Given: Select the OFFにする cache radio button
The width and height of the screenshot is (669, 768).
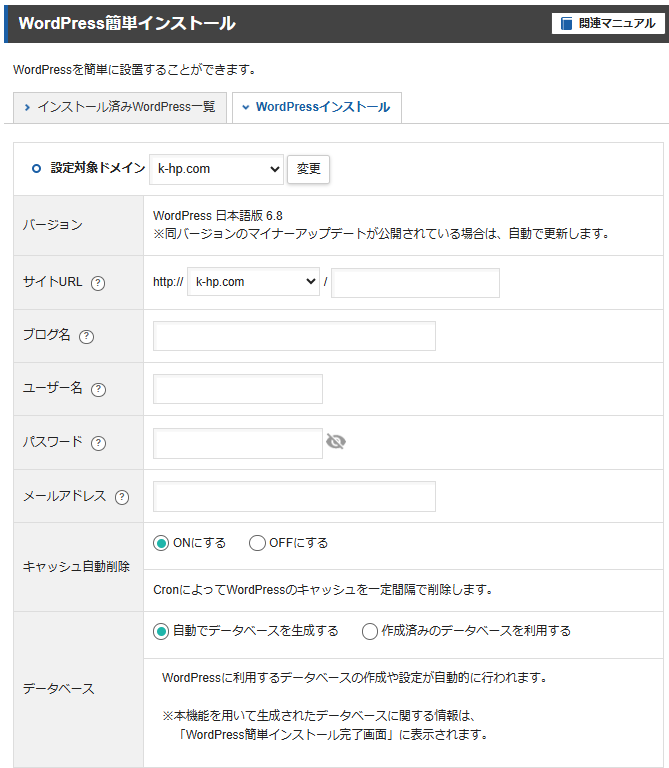Looking at the screenshot, I should pyautogui.click(x=257, y=543).
